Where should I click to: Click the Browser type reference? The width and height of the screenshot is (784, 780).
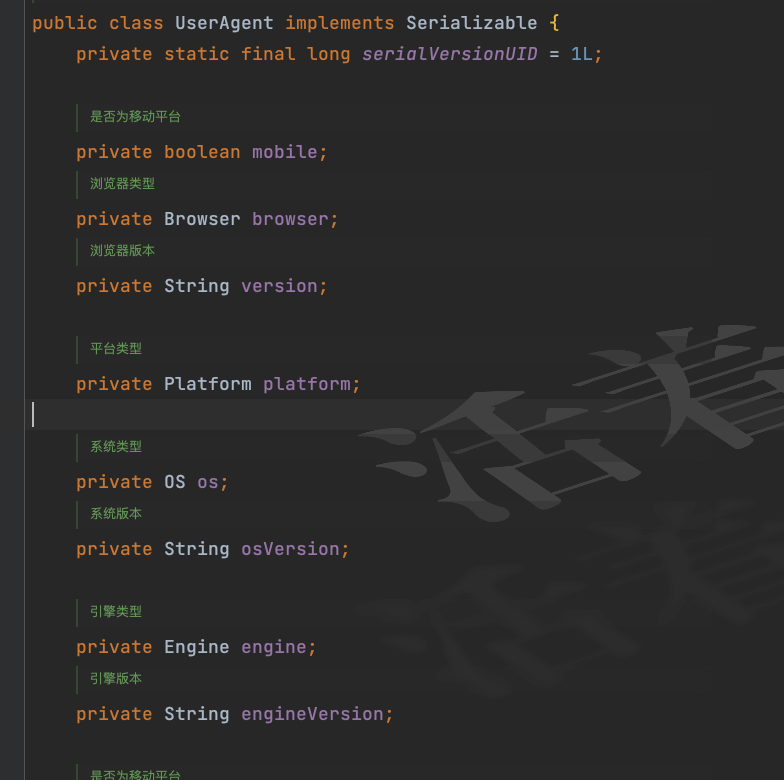[202, 219]
